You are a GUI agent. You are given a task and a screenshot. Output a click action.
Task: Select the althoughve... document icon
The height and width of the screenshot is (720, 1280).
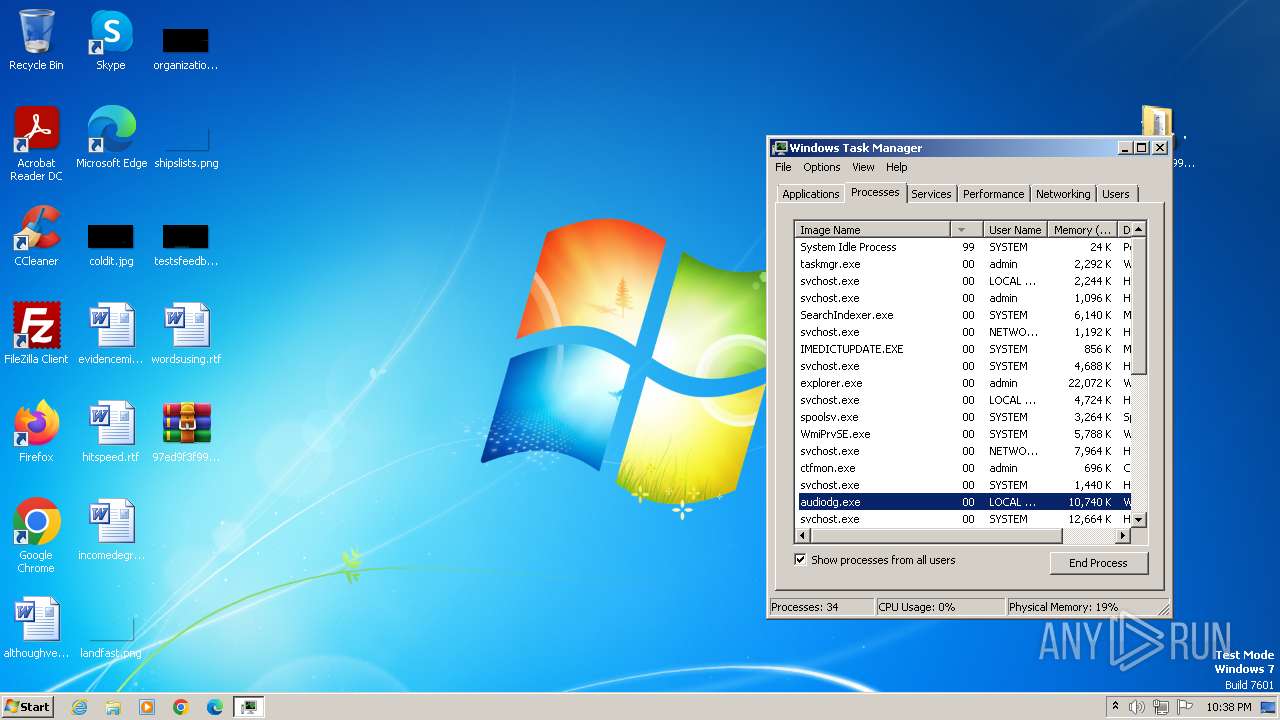coord(36,628)
